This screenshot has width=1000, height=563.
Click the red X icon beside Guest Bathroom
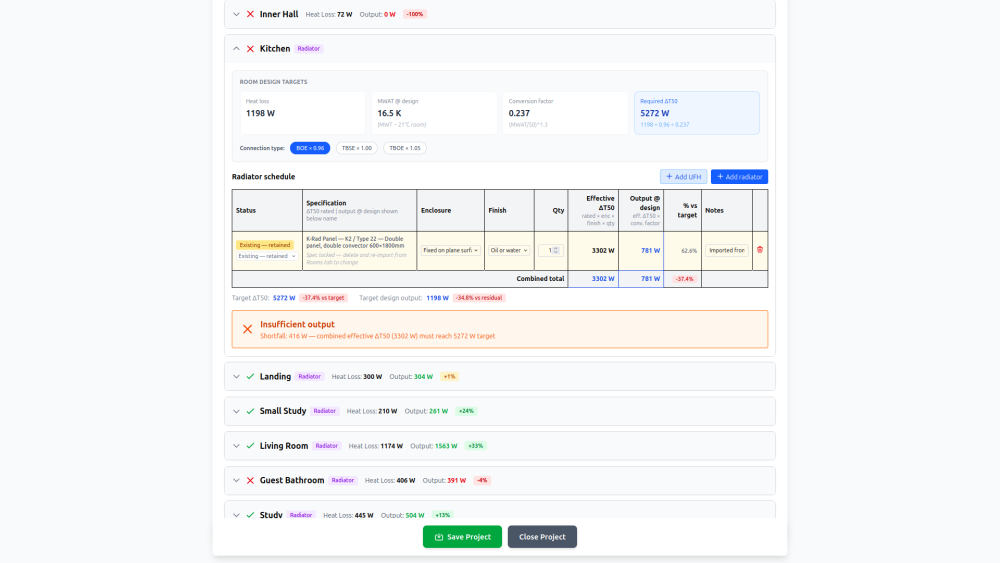(250, 480)
